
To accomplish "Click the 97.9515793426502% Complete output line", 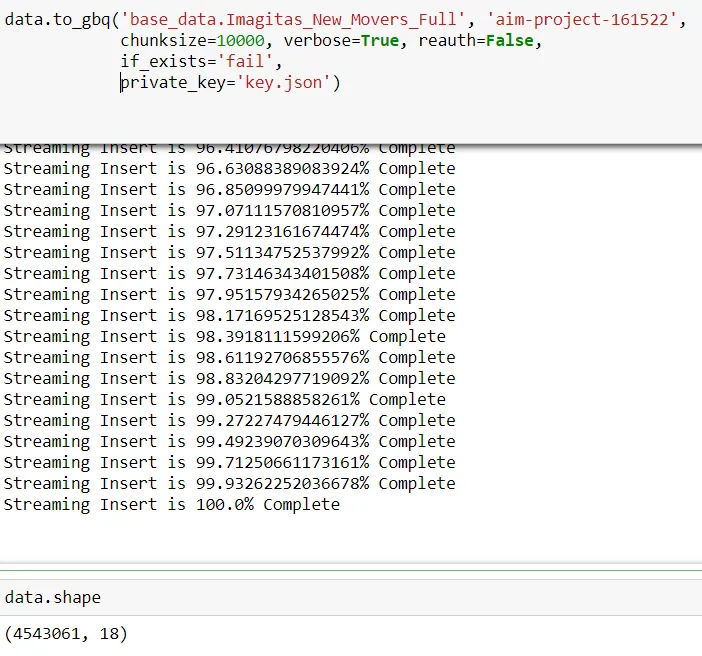I will coord(230,294).
